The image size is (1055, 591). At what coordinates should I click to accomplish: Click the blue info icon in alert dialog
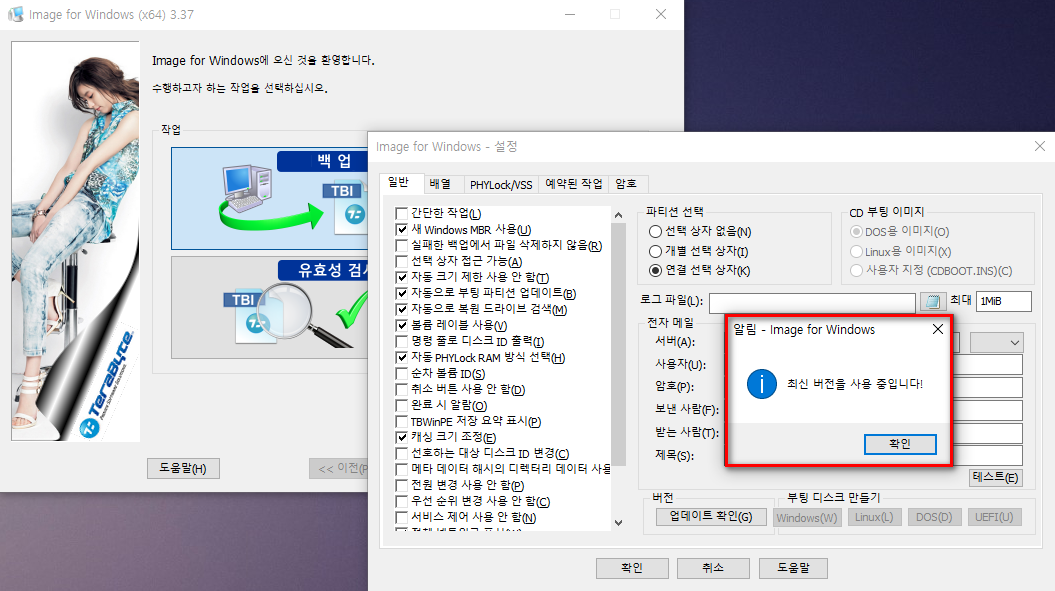(762, 384)
